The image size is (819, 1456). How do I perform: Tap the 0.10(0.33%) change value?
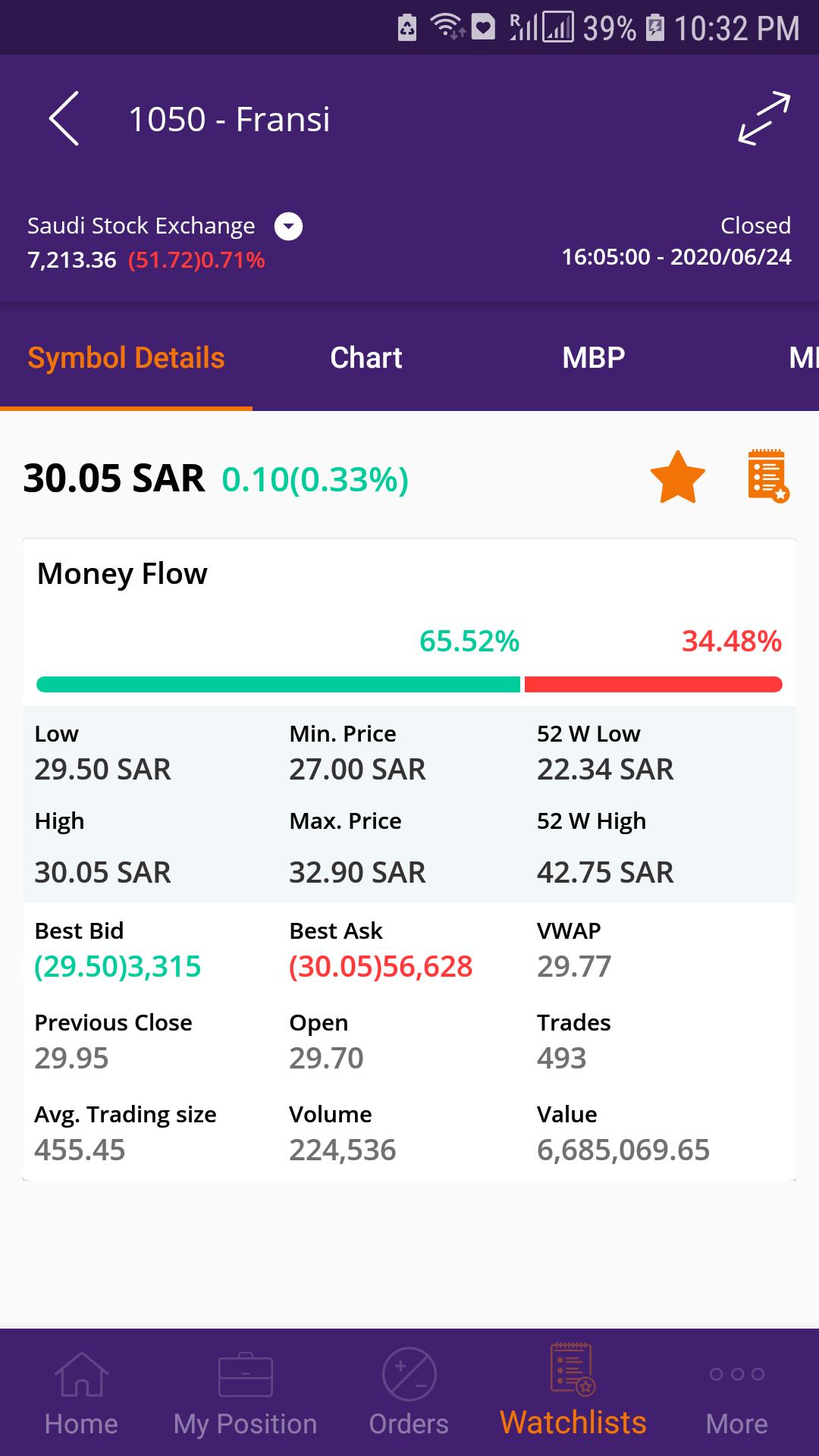(315, 479)
